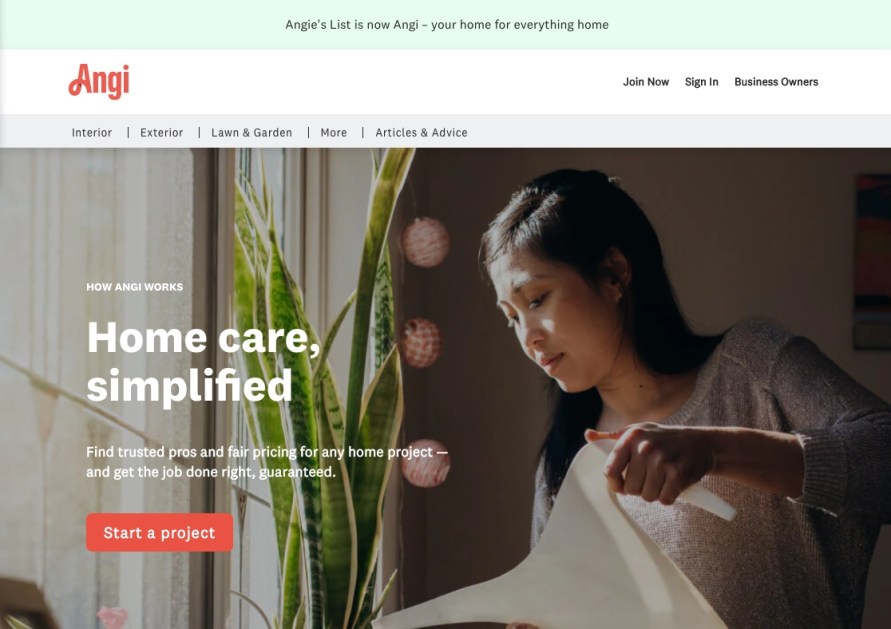Open Articles & Advice section
This screenshot has width=891, height=629.
(x=421, y=132)
